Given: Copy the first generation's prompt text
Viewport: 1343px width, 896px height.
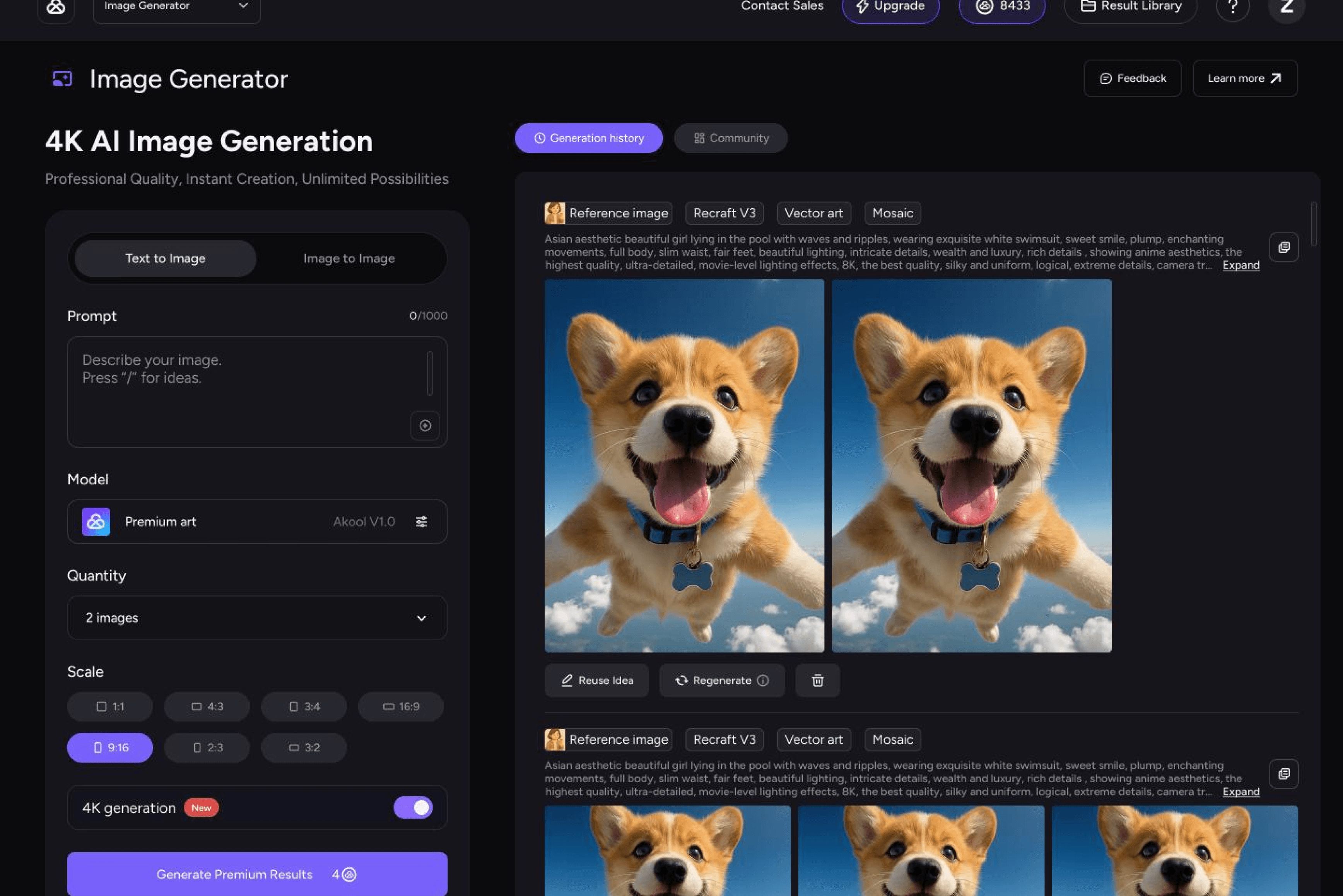Looking at the screenshot, I should [x=1283, y=248].
